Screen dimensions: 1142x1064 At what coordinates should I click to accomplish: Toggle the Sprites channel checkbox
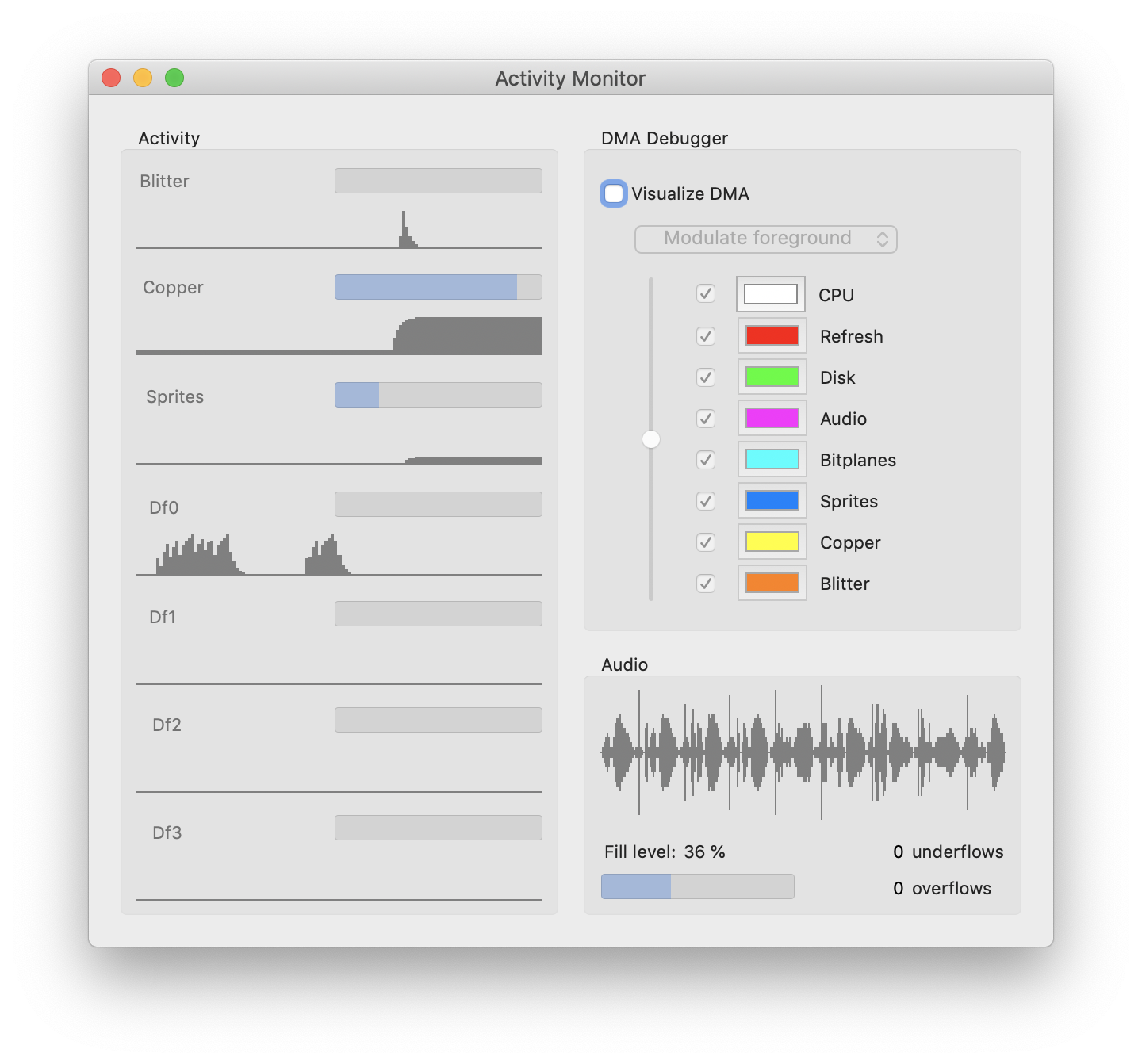(706, 501)
